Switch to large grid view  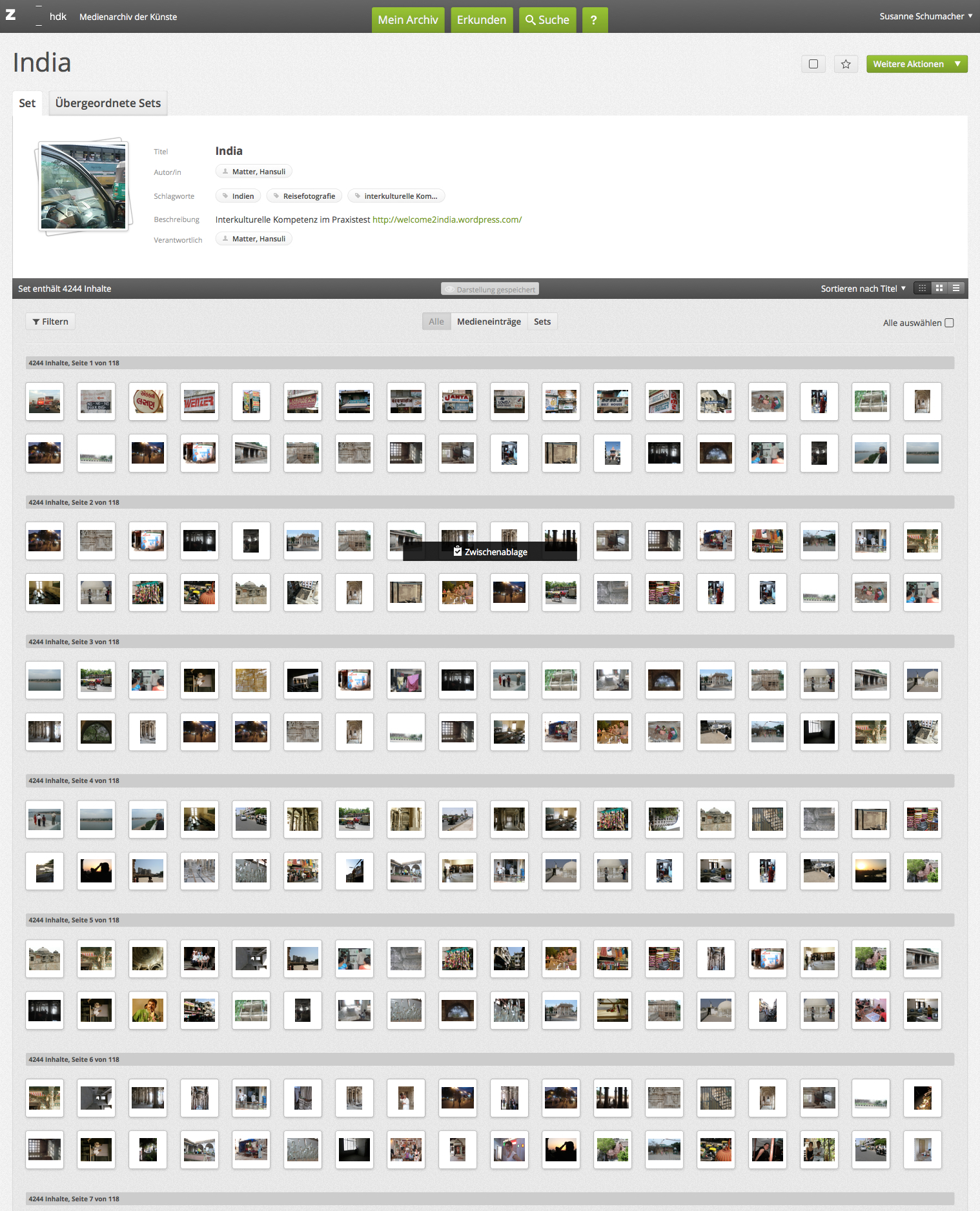[939, 289]
